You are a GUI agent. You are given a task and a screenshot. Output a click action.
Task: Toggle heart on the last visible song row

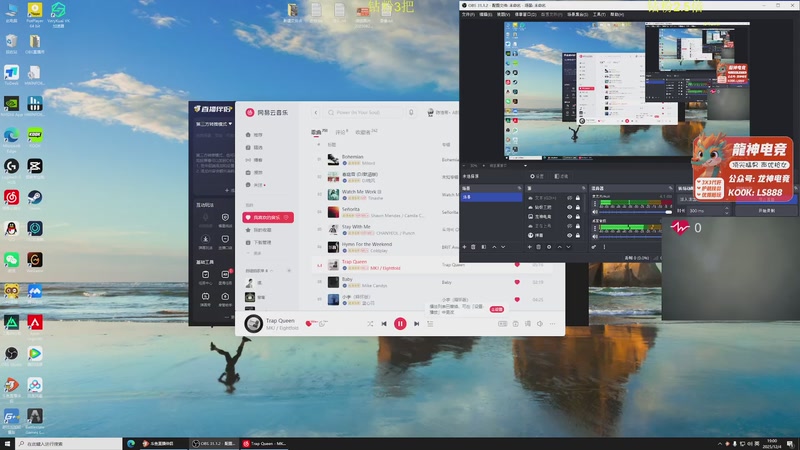[517, 299]
